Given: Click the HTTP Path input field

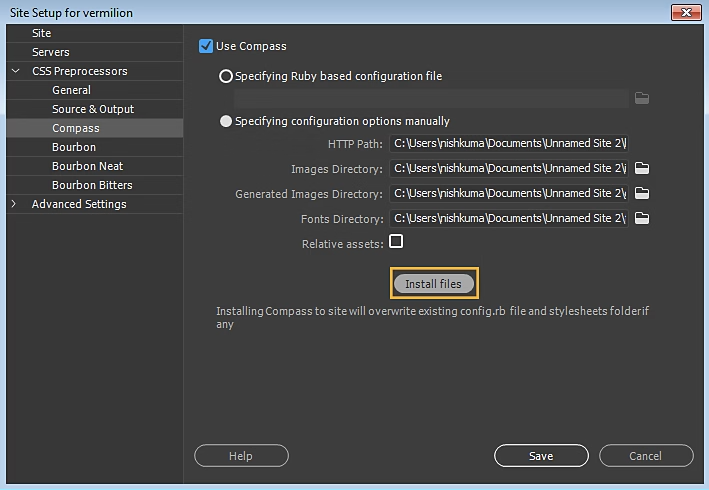Looking at the screenshot, I should click(508, 144).
